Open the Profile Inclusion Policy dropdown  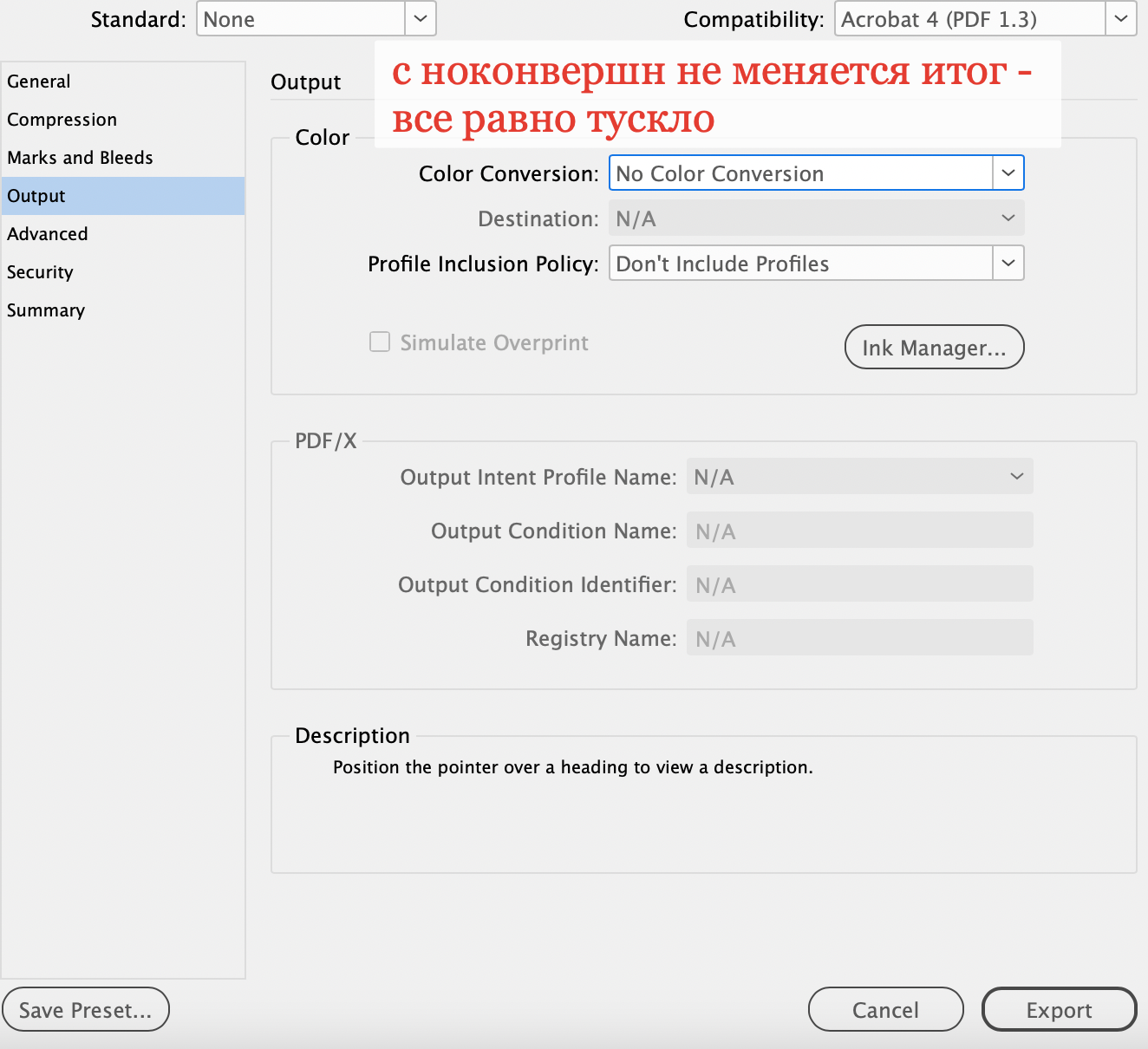pos(817,264)
